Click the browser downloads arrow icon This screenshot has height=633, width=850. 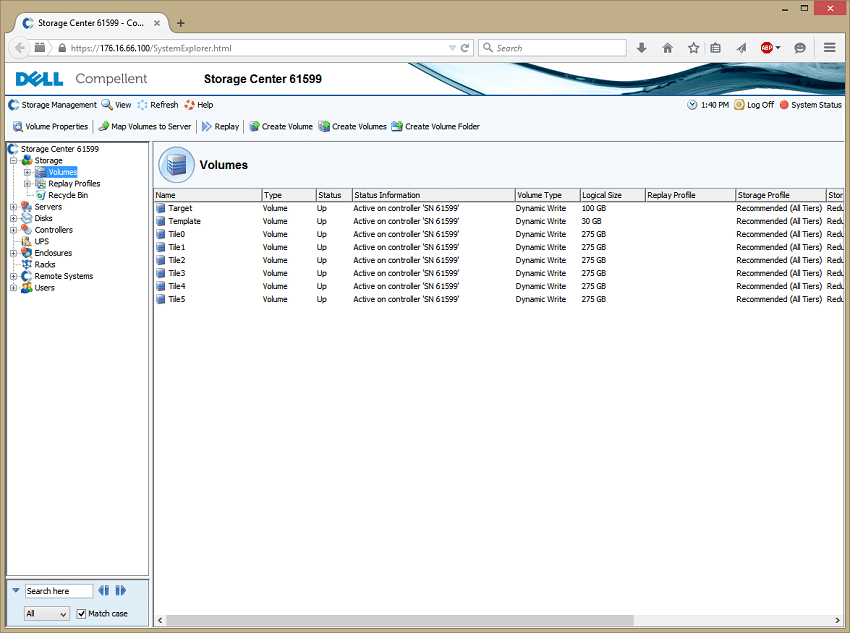click(x=641, y=48)
